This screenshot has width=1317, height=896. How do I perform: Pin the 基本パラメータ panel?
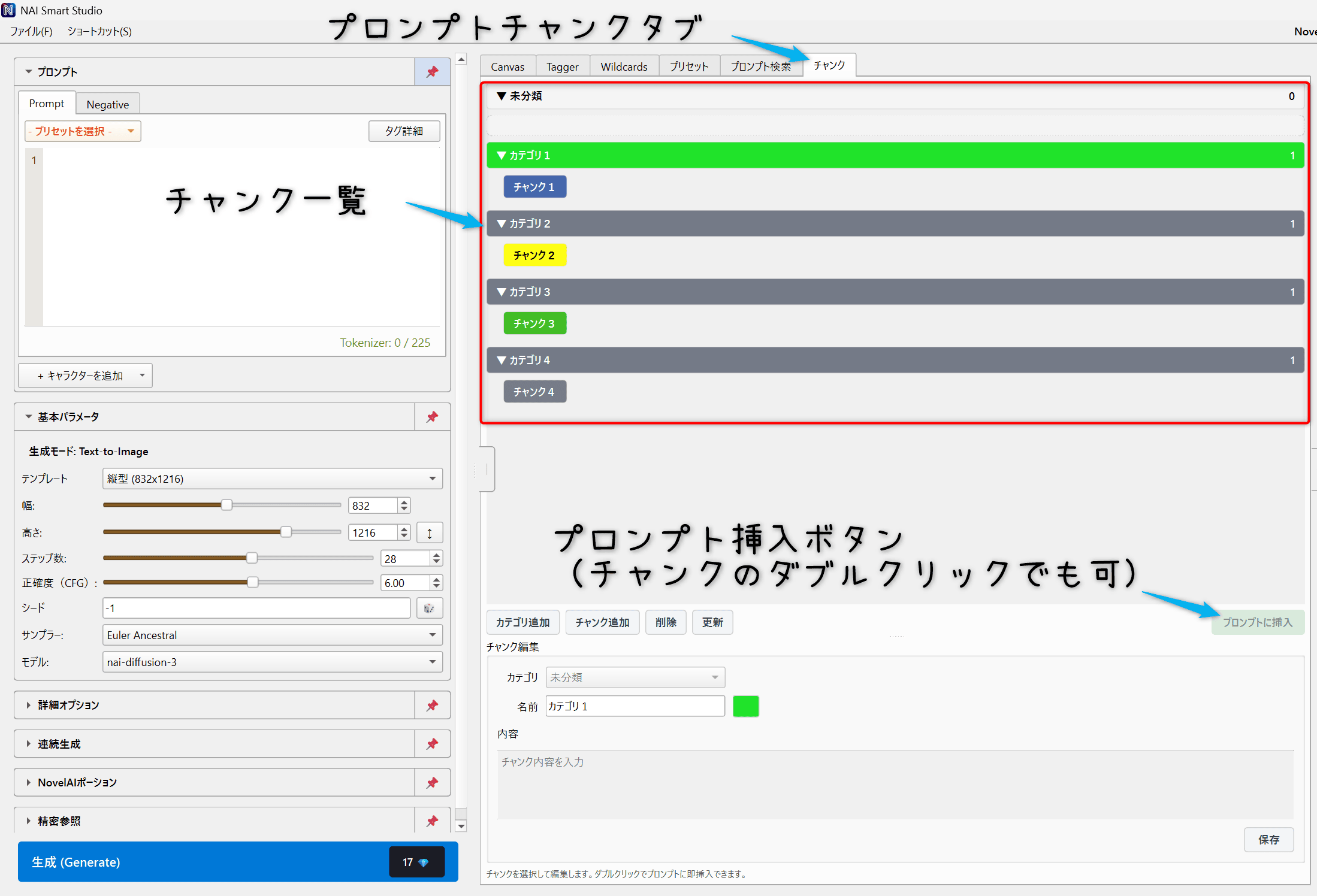[432, 416]
